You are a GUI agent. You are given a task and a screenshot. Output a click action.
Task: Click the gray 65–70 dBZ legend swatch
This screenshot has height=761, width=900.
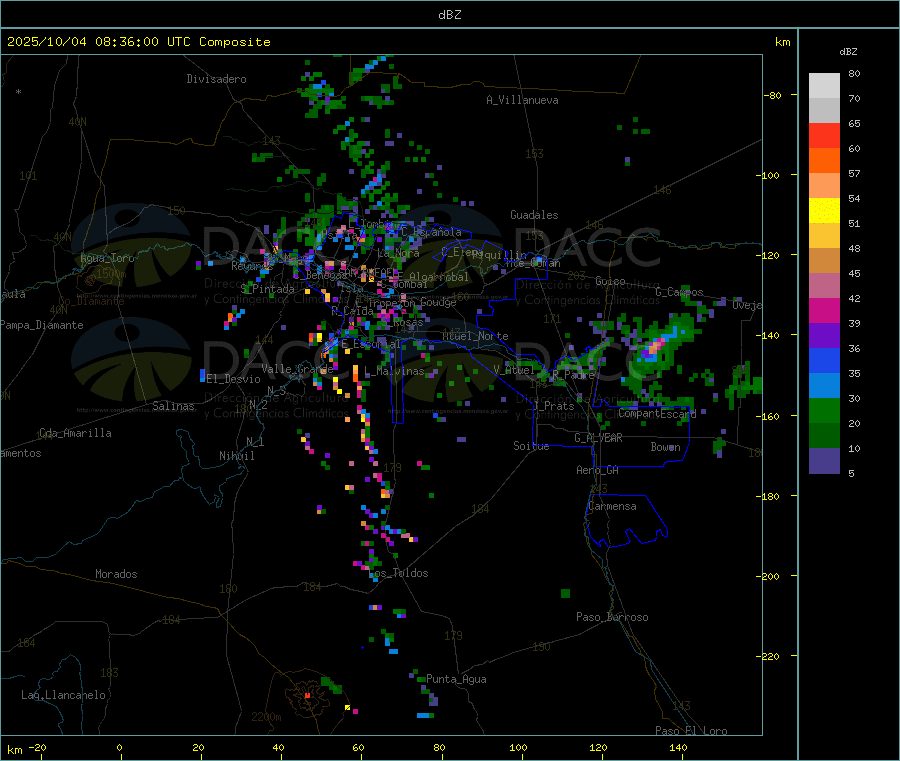(824, 111)
